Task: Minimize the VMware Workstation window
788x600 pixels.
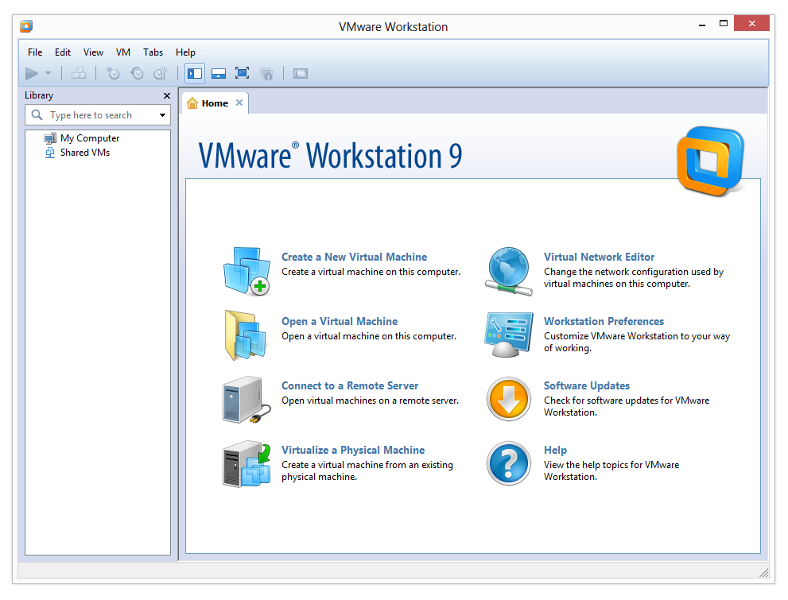Action: click(x=702, y=25)
